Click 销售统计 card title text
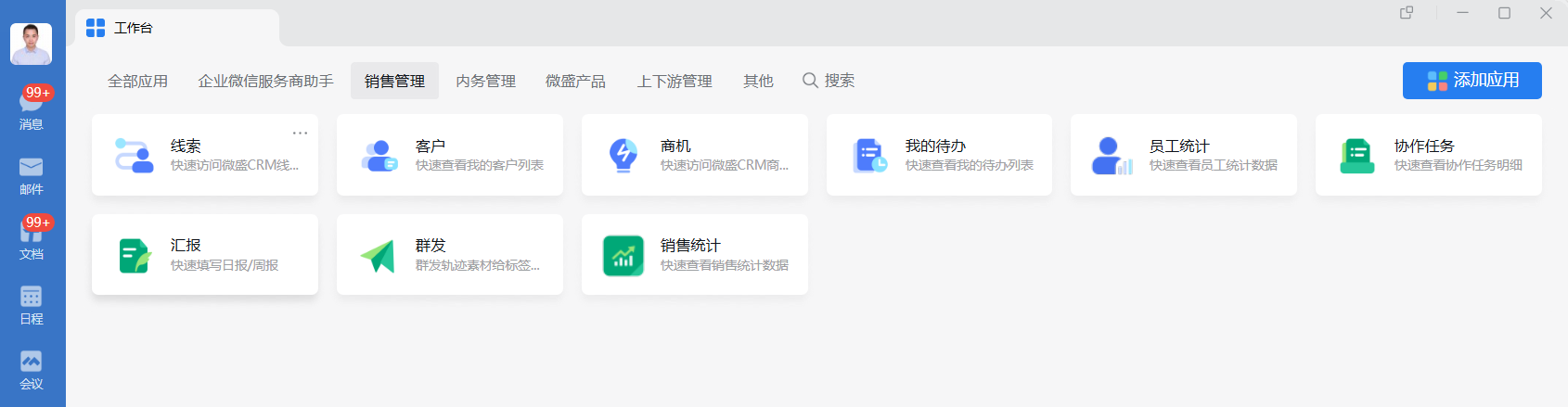The image size is (1568, 407). [x=690, y=245]
